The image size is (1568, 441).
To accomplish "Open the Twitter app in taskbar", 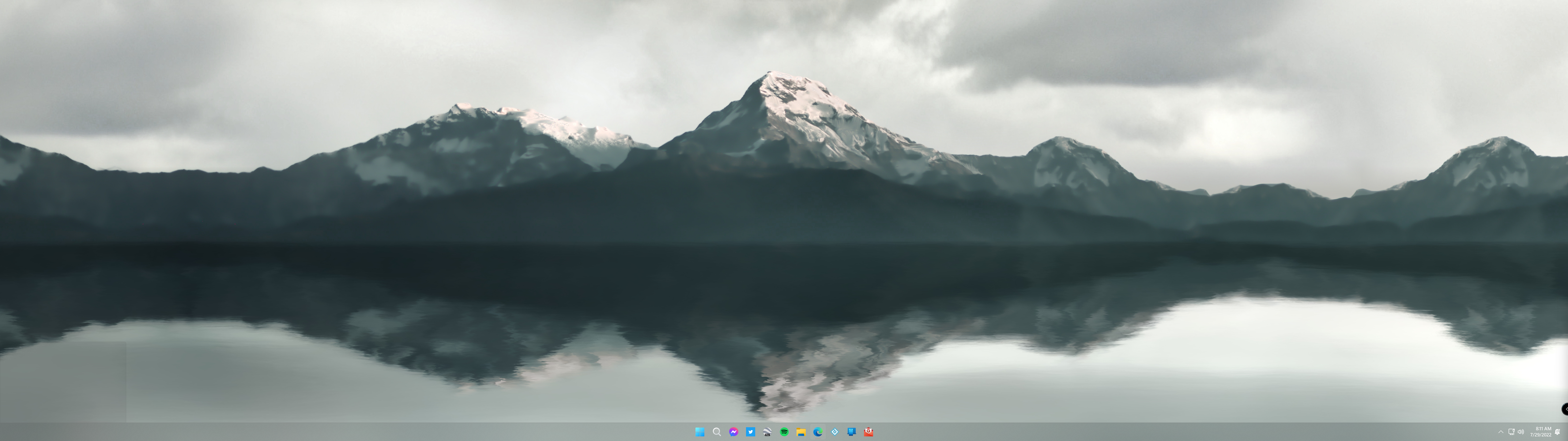I will click(751, 432).
